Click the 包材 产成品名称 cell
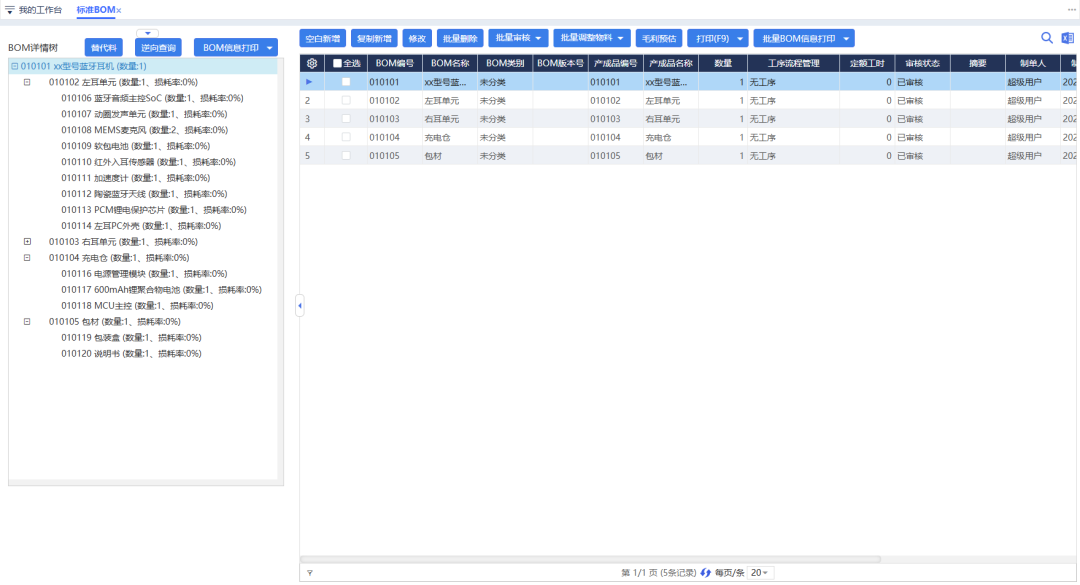This screenshot has width=1080, height=585. coord(671,156)
